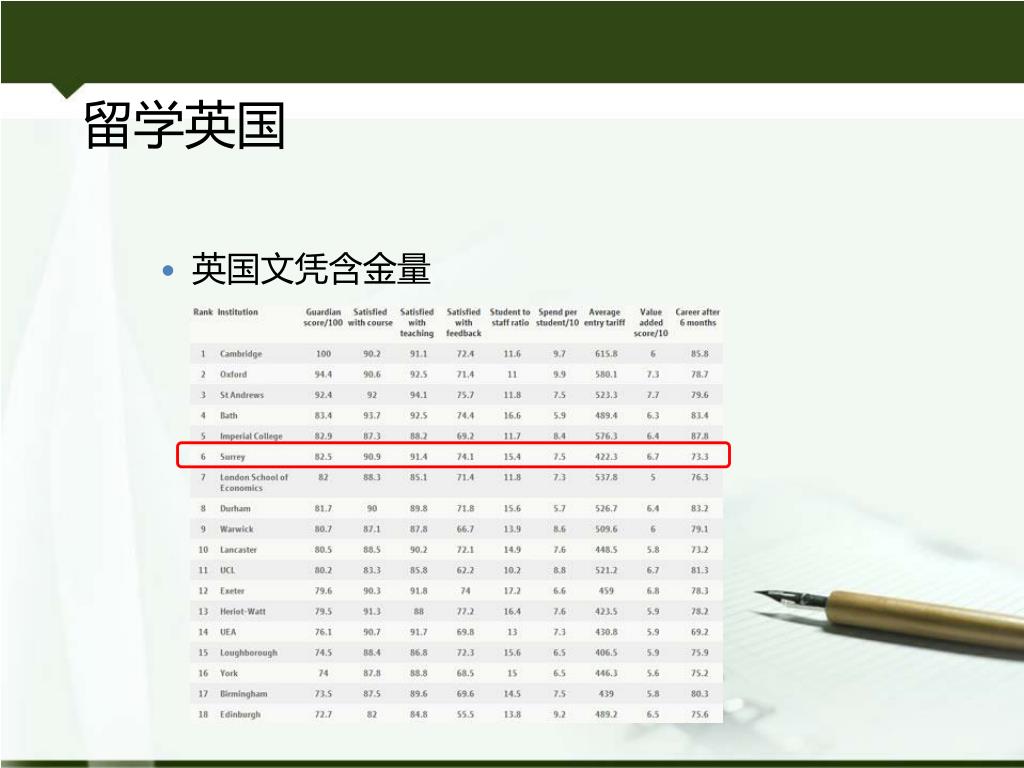
Task: Click the Edinburgh institution name
Action: coord(240,714)
